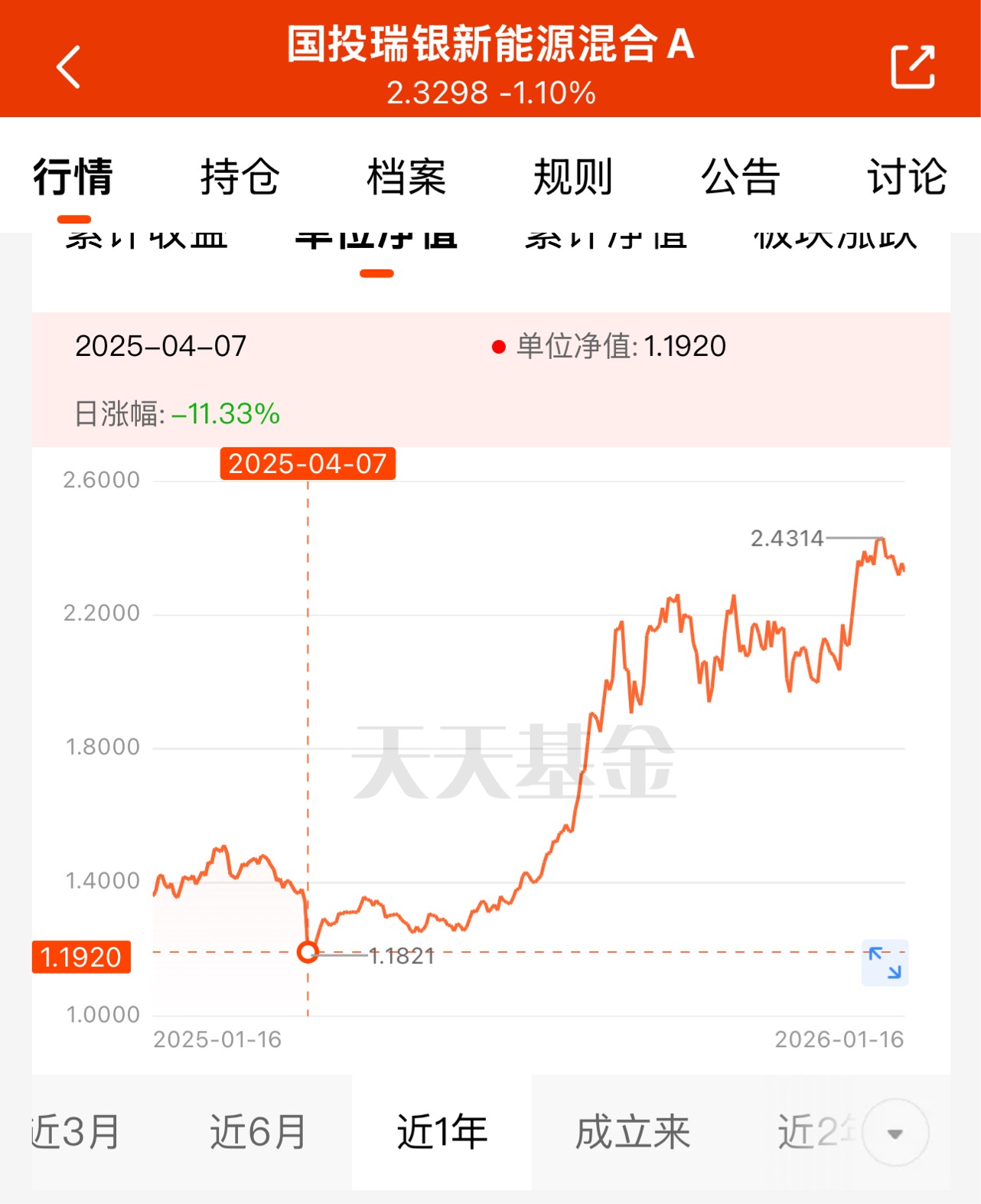Choose the 近1年 time range
Viewport: 981px width, 1204px height.
(x=442, y=1132)
